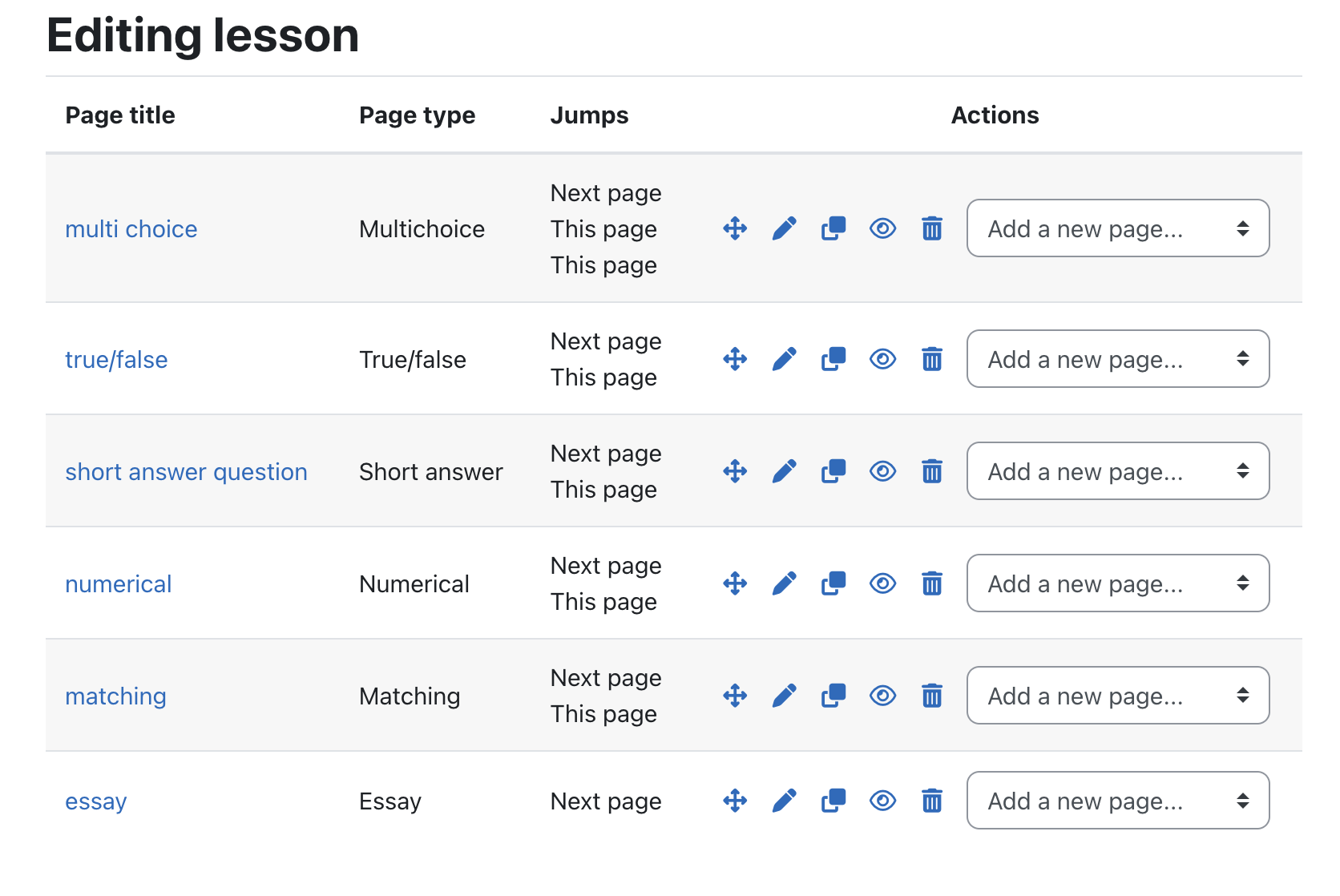Viewport: 1340px width, 896px height.
Task: Open the true/false page link
Action: point(116,360)
